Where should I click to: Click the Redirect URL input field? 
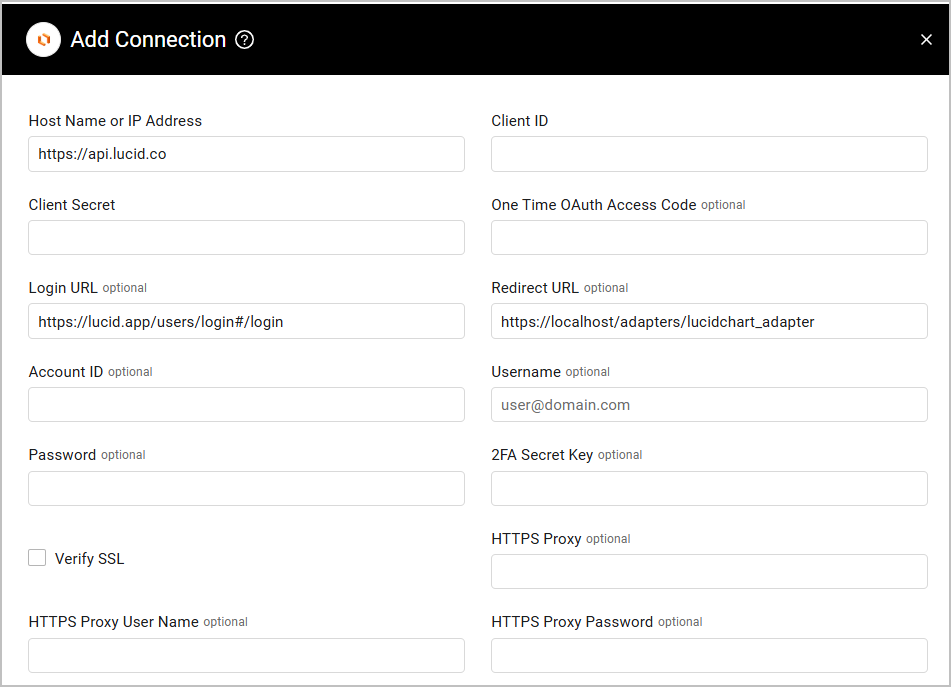point(709,322)
